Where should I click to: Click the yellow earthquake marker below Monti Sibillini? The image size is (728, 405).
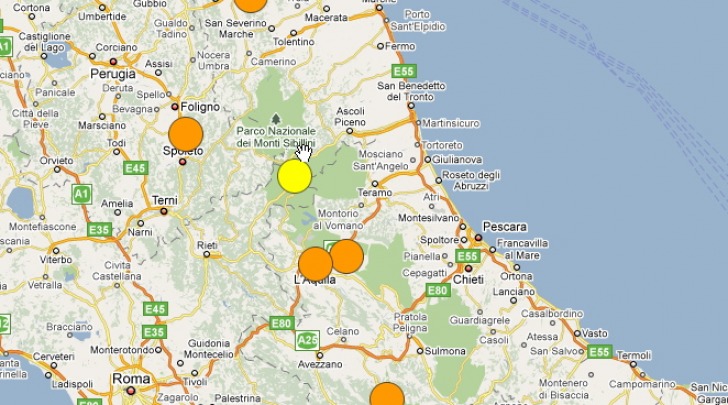(x=294, y=176)
